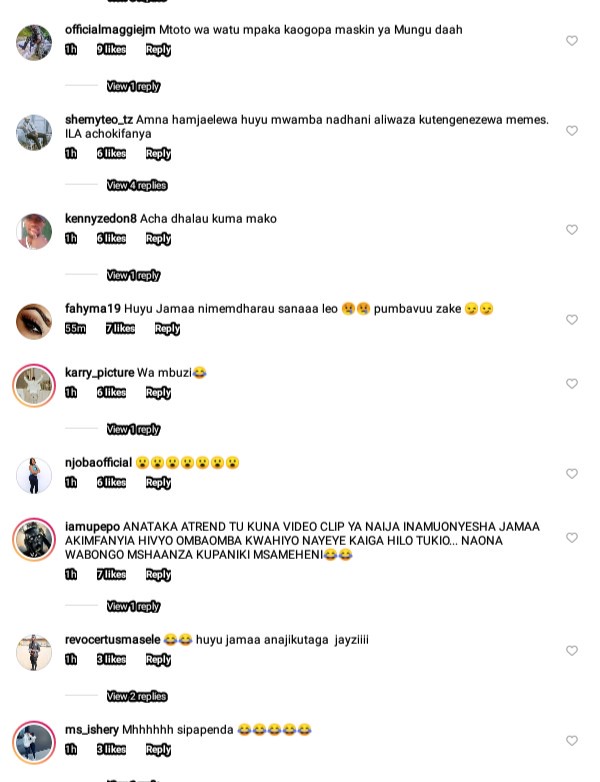Screen dimensions: 600x782
Task: Expand 'View 4 replies' under shemyteo_tz
Action: click(137, 186)
